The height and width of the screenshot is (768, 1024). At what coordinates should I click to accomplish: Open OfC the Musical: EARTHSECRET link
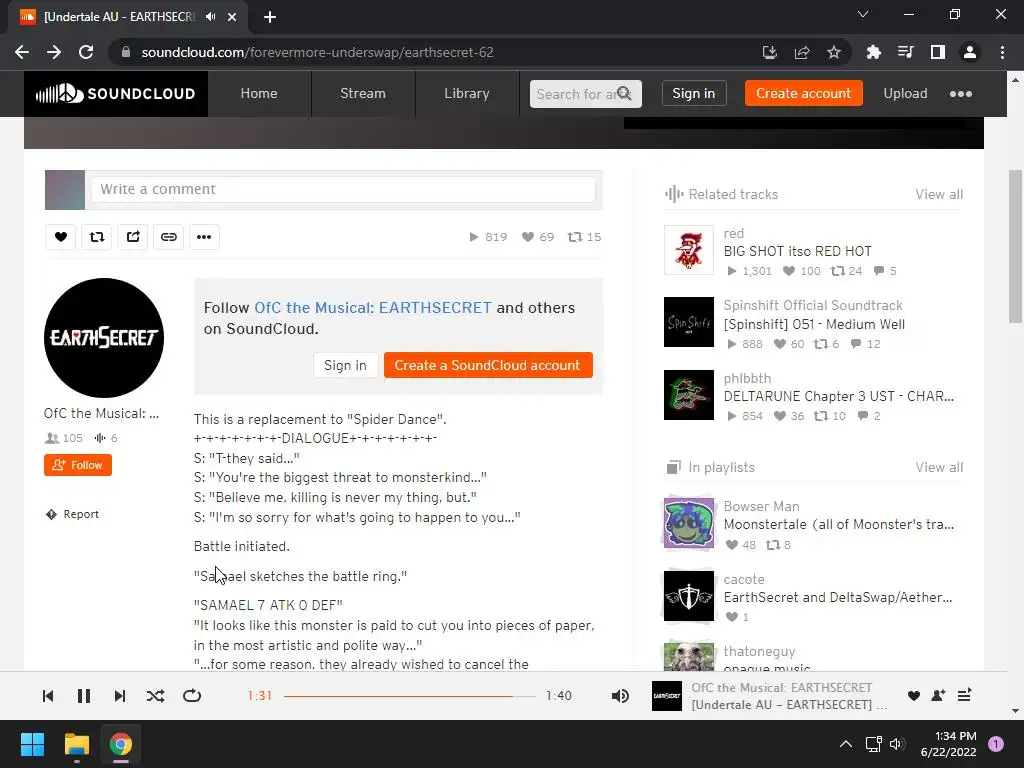(372, 308)
